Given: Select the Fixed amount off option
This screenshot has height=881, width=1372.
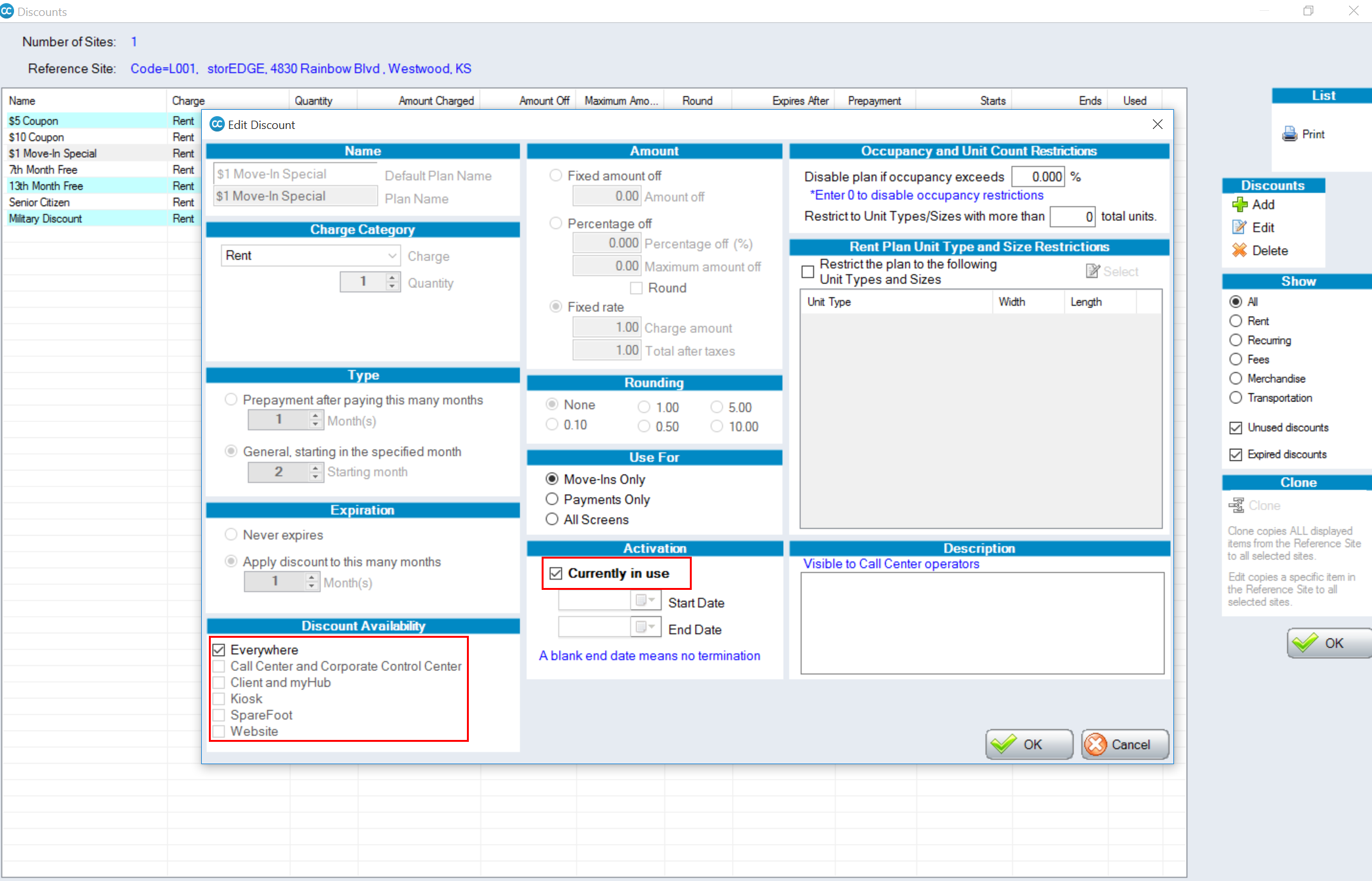Looking at the screenshot, I should 556,176.
